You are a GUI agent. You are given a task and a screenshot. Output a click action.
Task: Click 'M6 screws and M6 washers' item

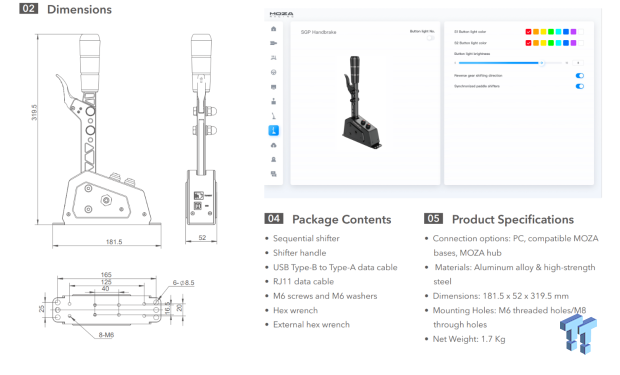pyautogui.click(x=325, y=296)
